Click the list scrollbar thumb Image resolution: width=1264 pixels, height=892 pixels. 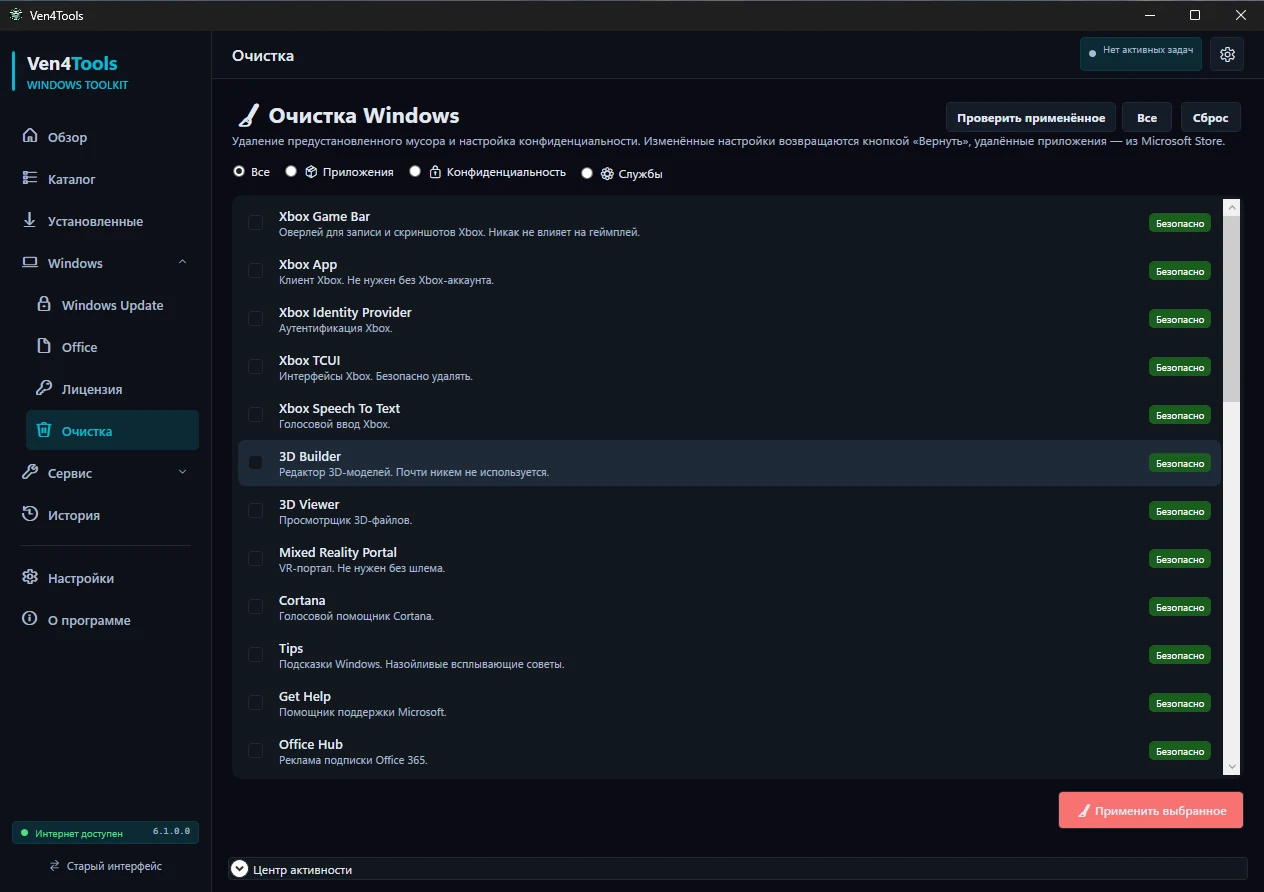1232,308
